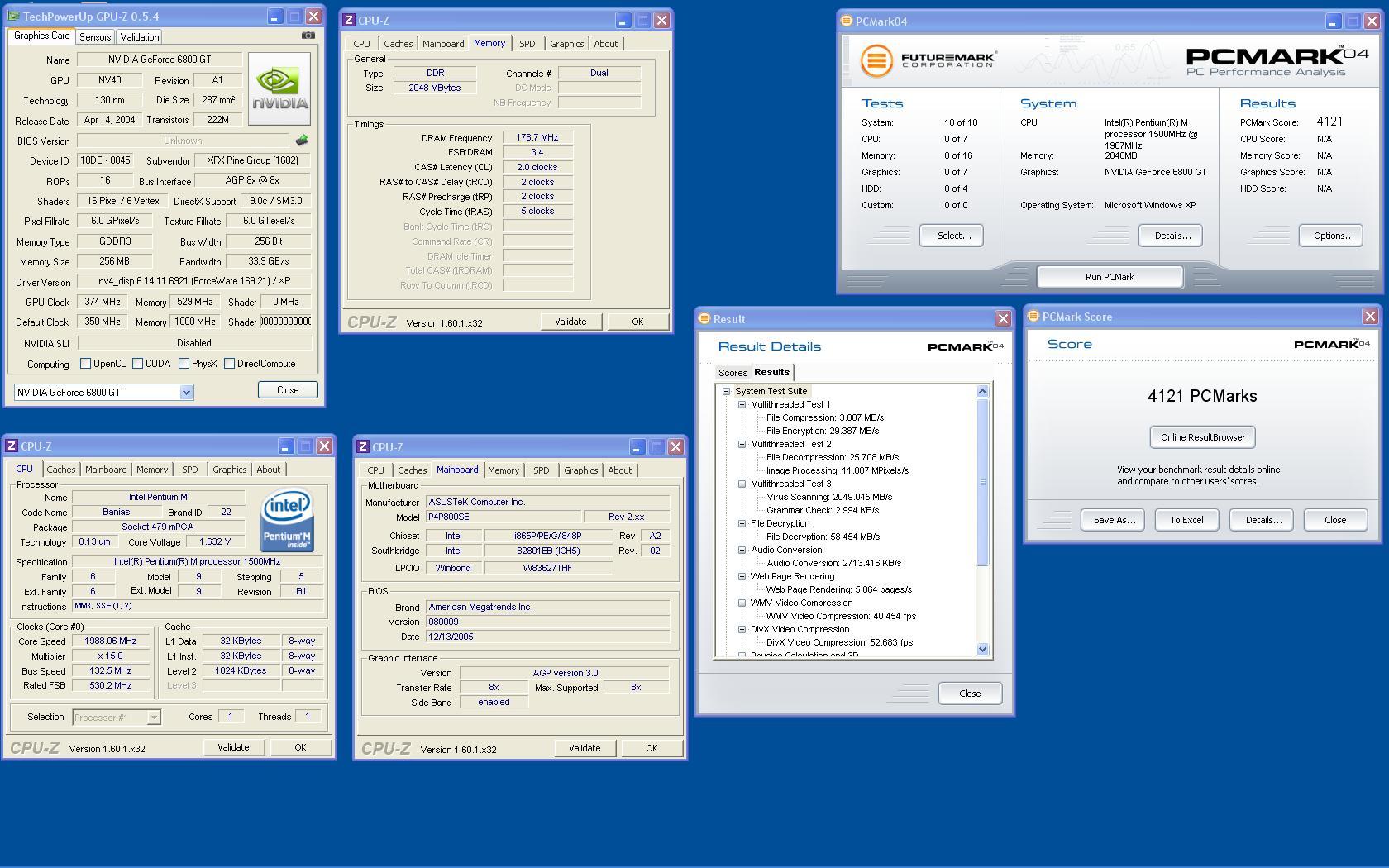Click Close button in Result window
The height and width of the screenshot is (868, 1389).
click(970, 694)
